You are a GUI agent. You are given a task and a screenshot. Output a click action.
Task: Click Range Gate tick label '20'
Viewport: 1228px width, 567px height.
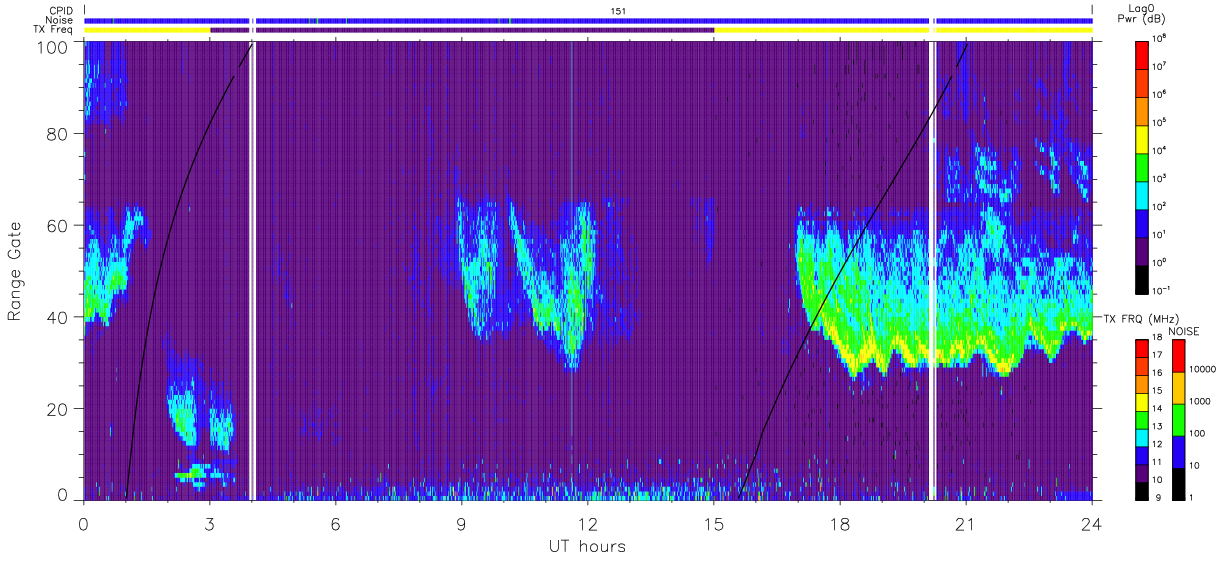[x=56, y=409]
